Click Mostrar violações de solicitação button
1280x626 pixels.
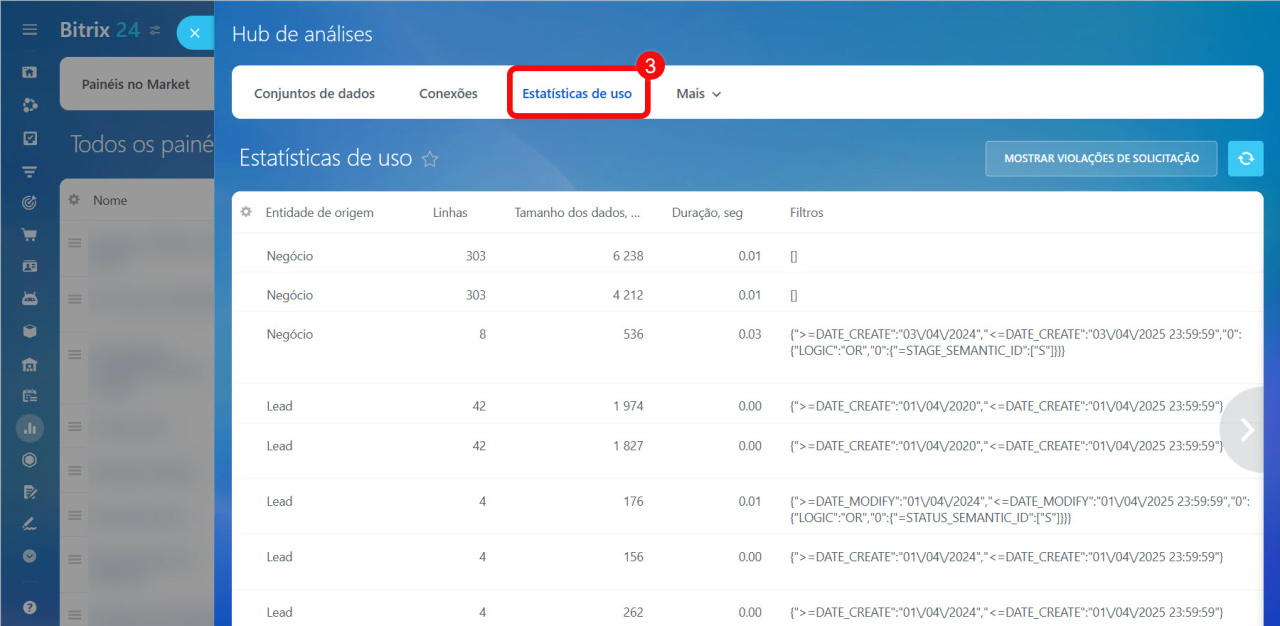(x=1100, y=159)
